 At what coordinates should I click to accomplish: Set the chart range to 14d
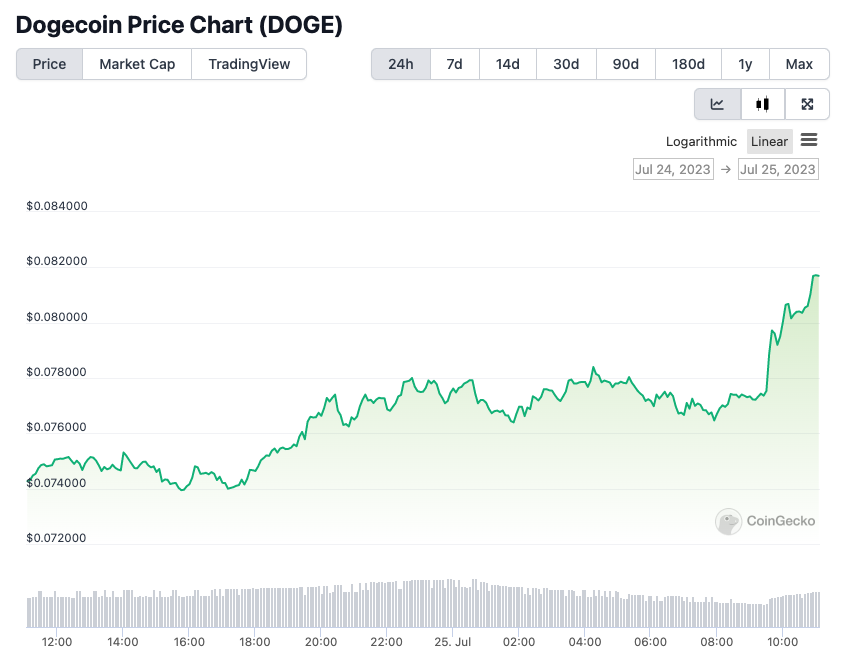[508, 64]
